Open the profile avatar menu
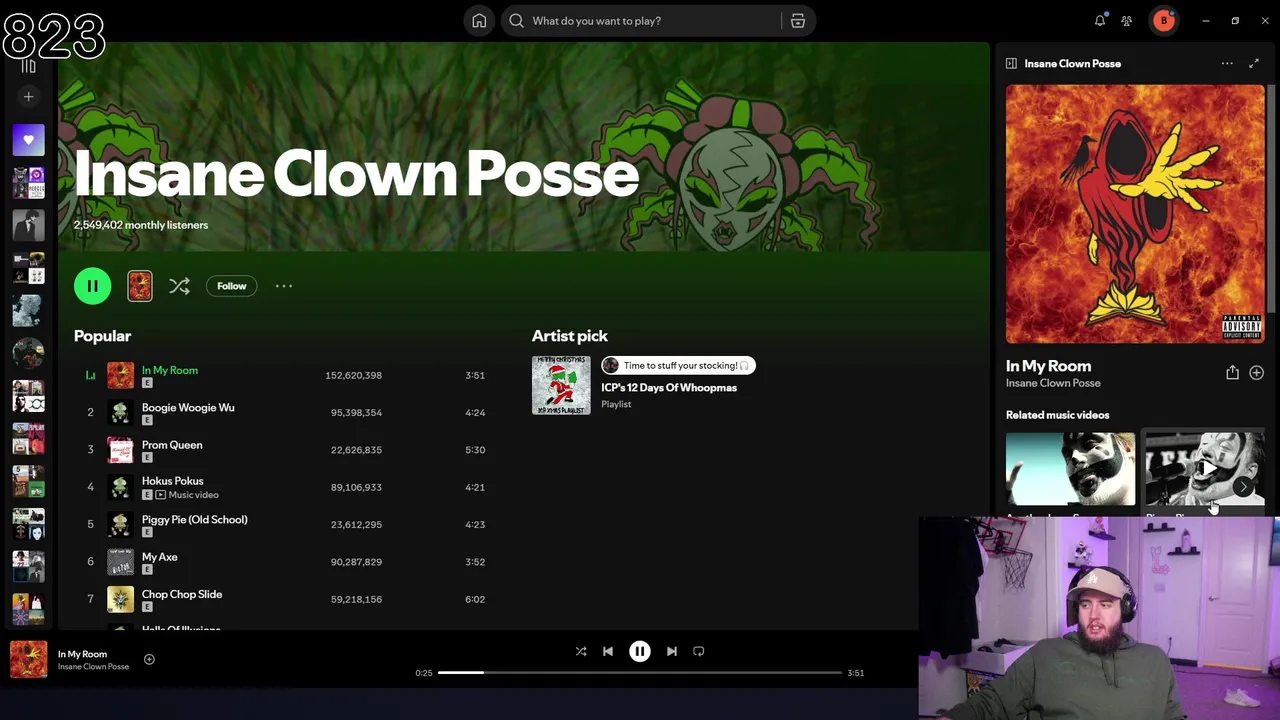This screenshot has width=1280, height=720. click(1163, 21)
